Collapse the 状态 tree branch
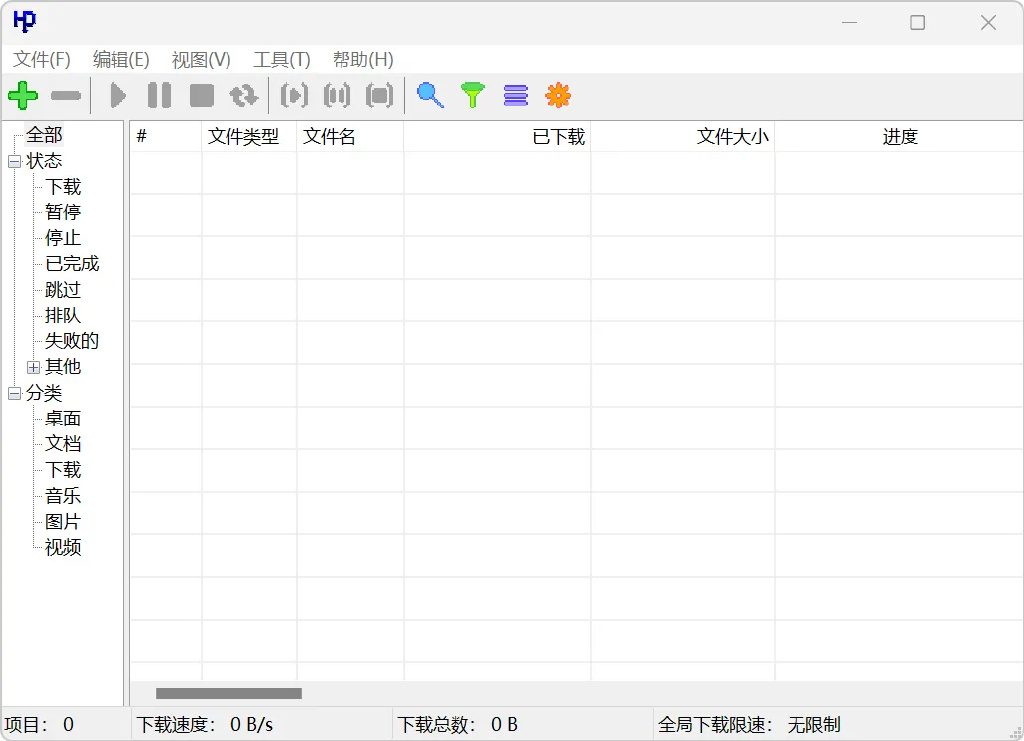Screen dimensions: 1024x741 tap(14, 160)
